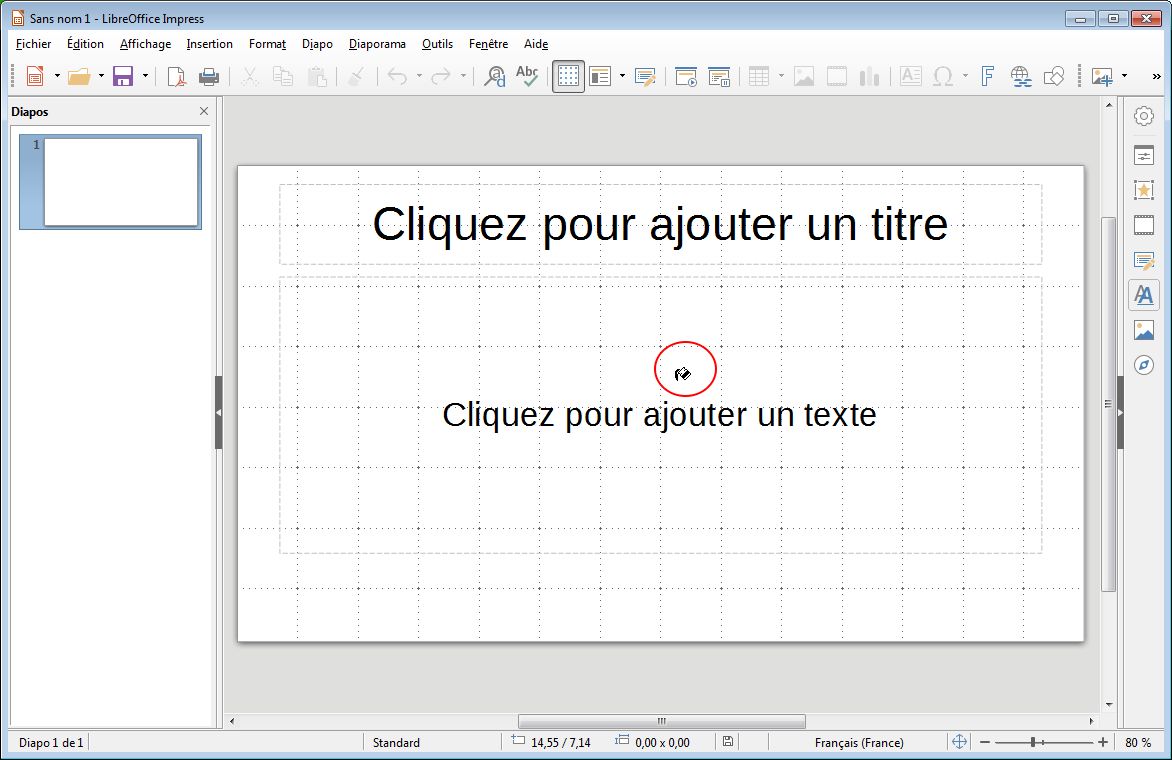Click the Print icon

209,76
